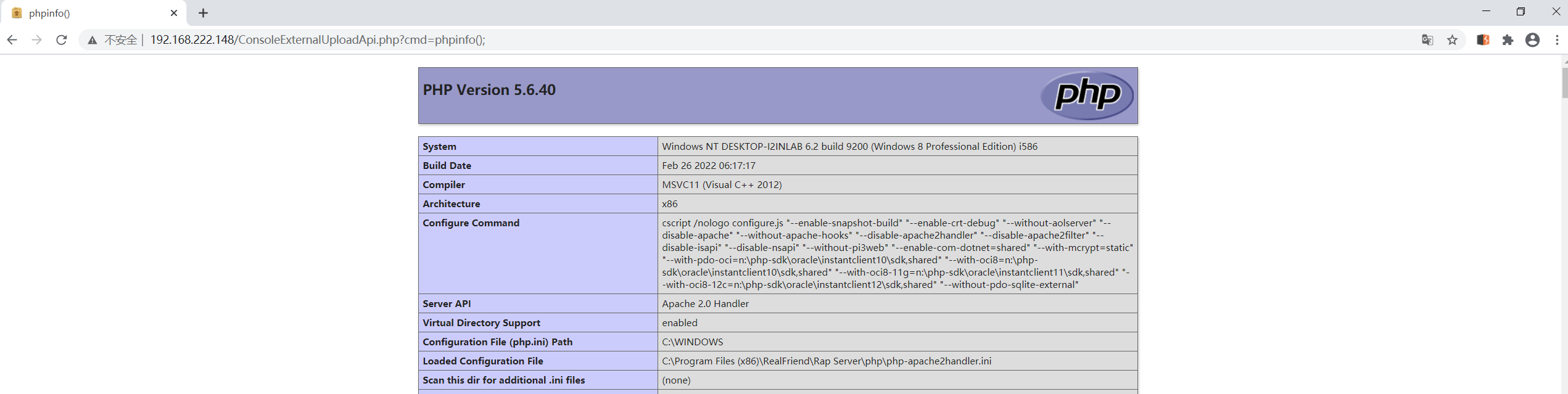Click the C:\WINDOWS value
Screen dimensions: 1568x394
click(693, 342)
